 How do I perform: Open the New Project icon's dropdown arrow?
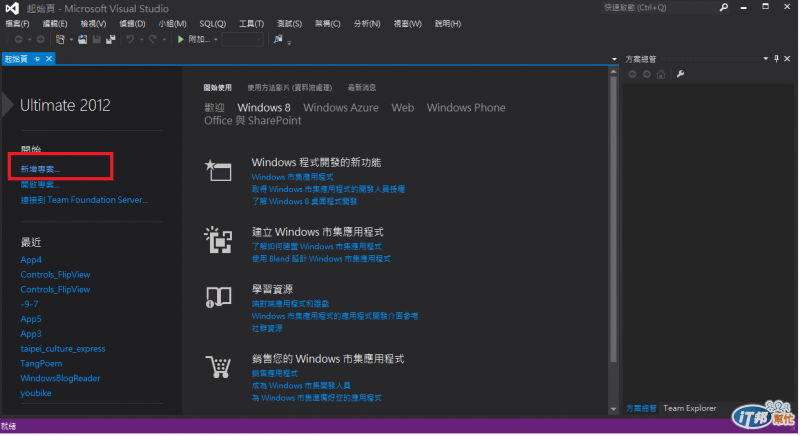click(71, 40)
